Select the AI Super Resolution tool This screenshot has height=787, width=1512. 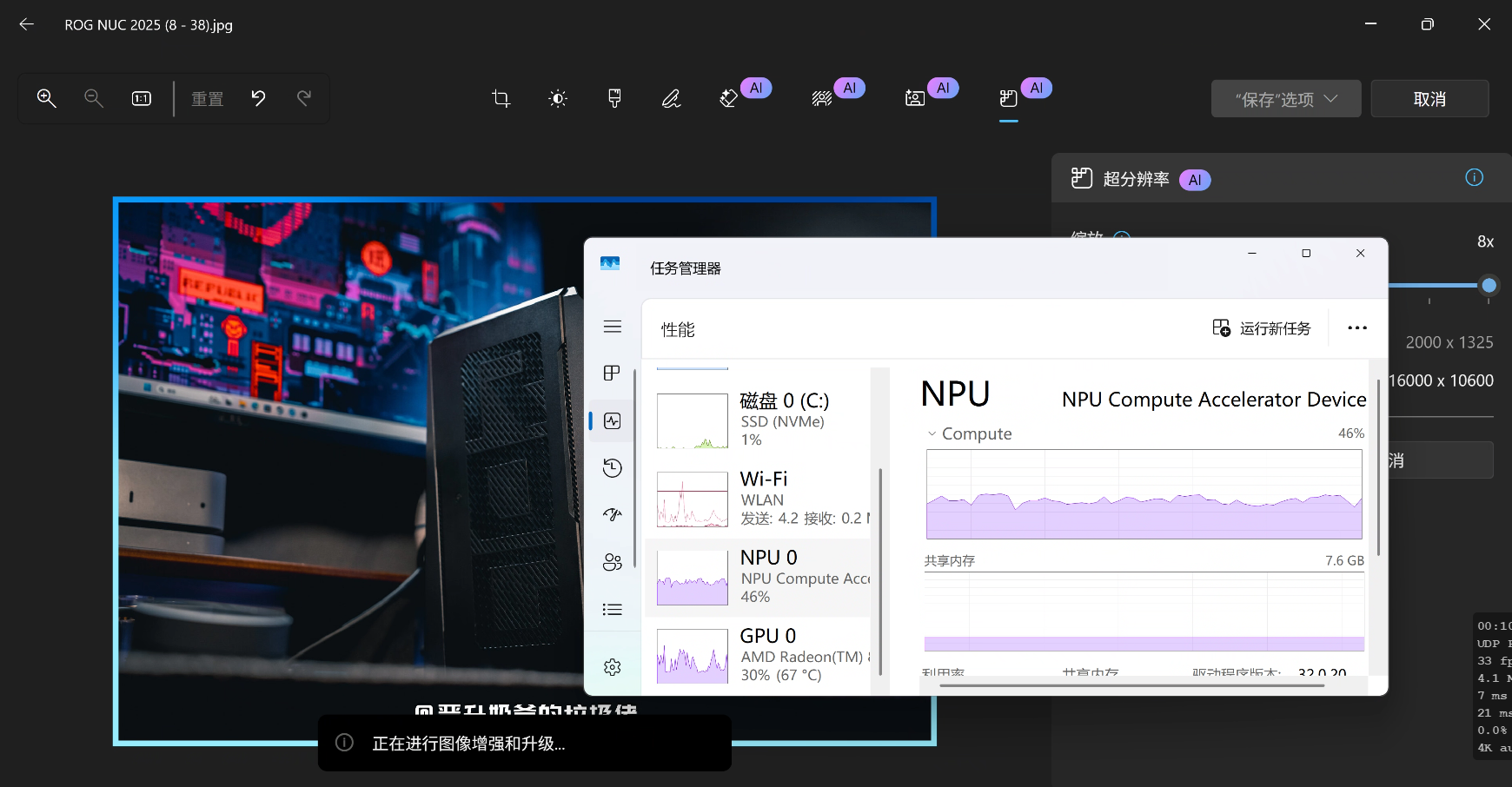pos(1009,98)
